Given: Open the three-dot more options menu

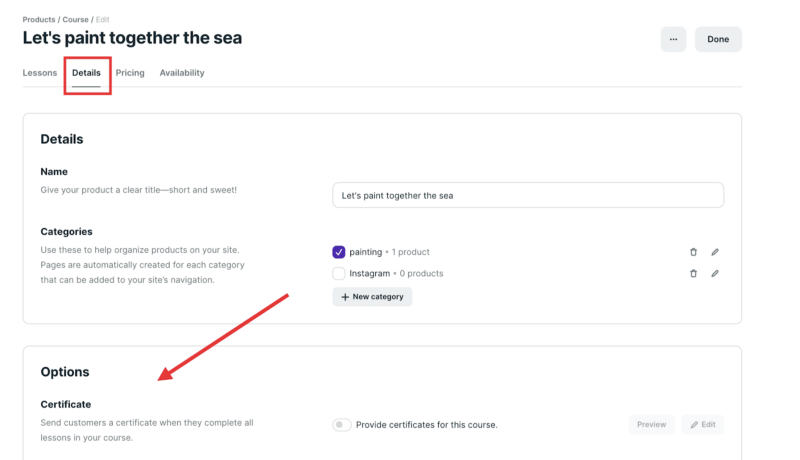Looking at the screenshot, I should (x=673, y=40).
